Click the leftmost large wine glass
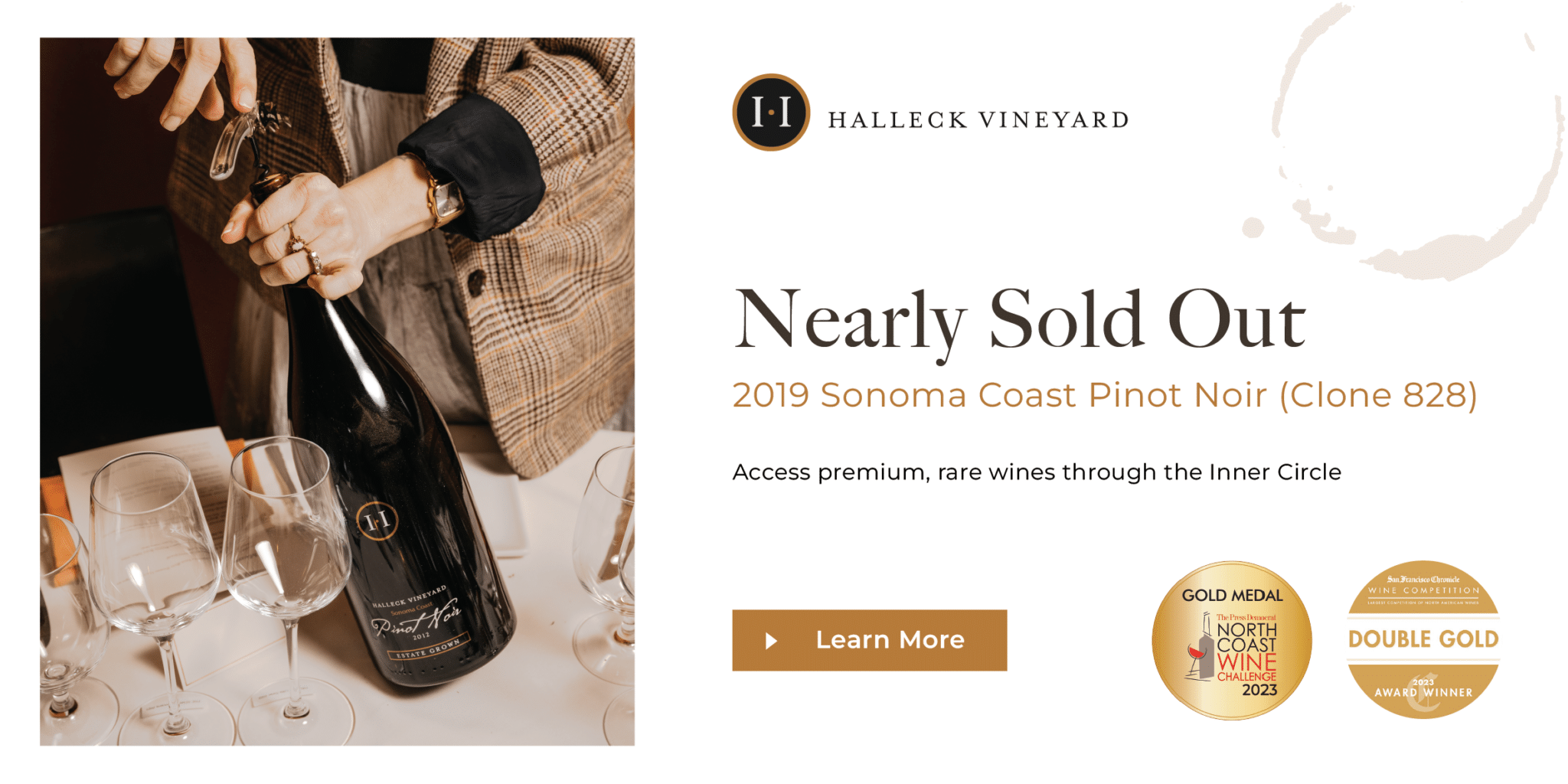The image size is (1568, 784). (x=153, y=551)
